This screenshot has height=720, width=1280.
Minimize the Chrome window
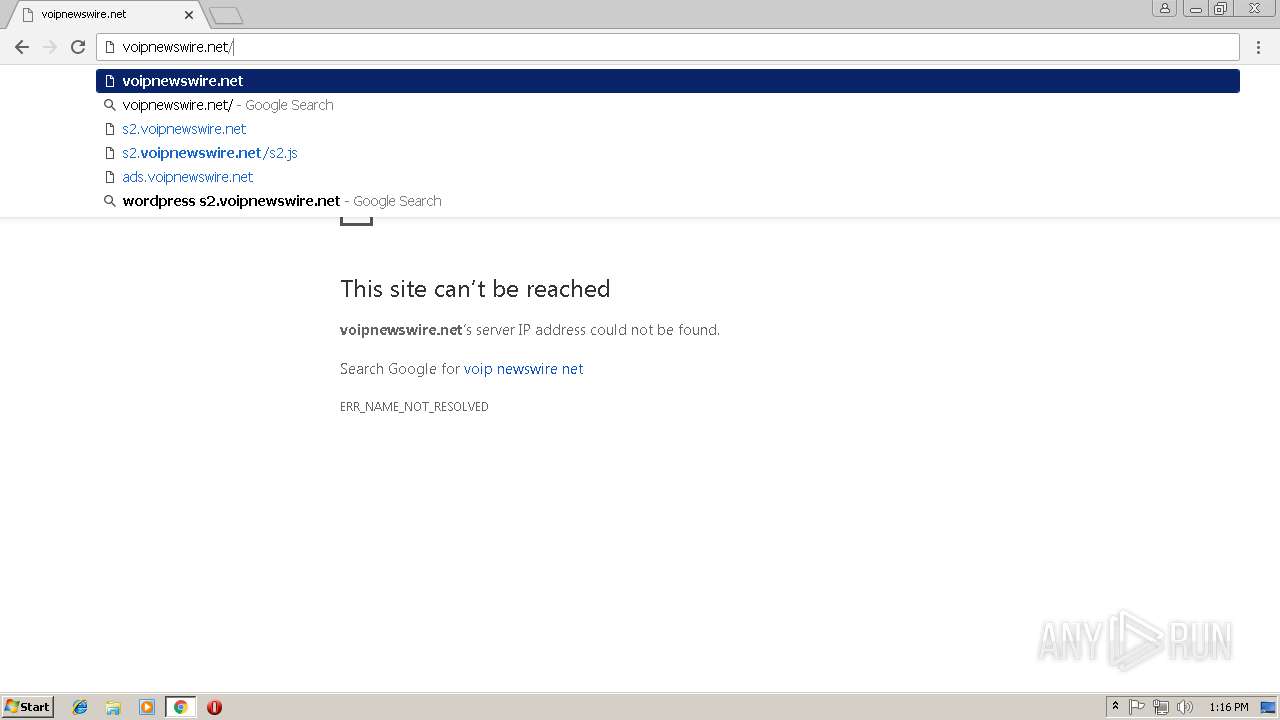[x=1196, y=8]
